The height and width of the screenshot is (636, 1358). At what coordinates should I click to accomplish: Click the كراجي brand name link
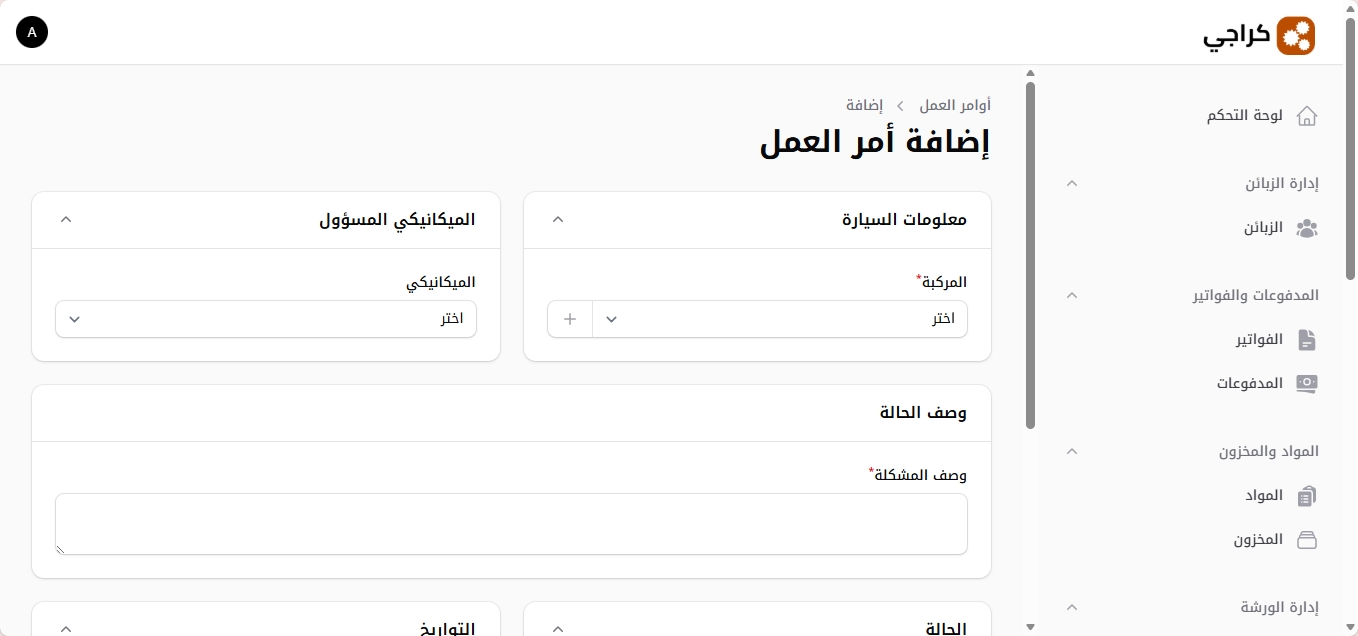click(x=1236, y=36)
